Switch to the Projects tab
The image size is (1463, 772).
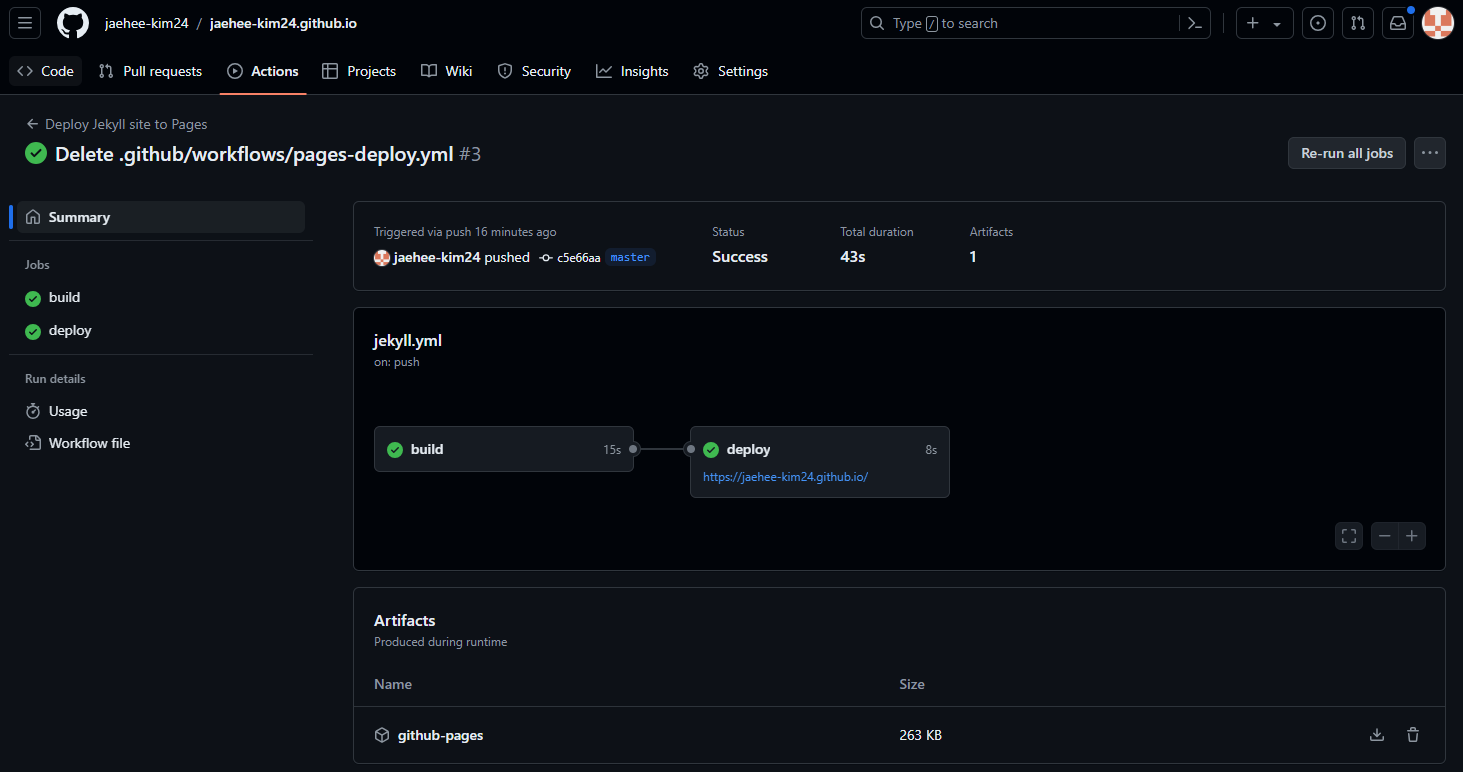tap(359, 71)
